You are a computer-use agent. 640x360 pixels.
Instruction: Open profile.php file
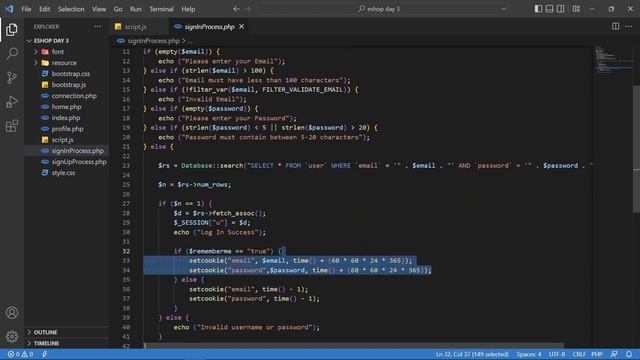pyautogui.click(x=67, y=129)
